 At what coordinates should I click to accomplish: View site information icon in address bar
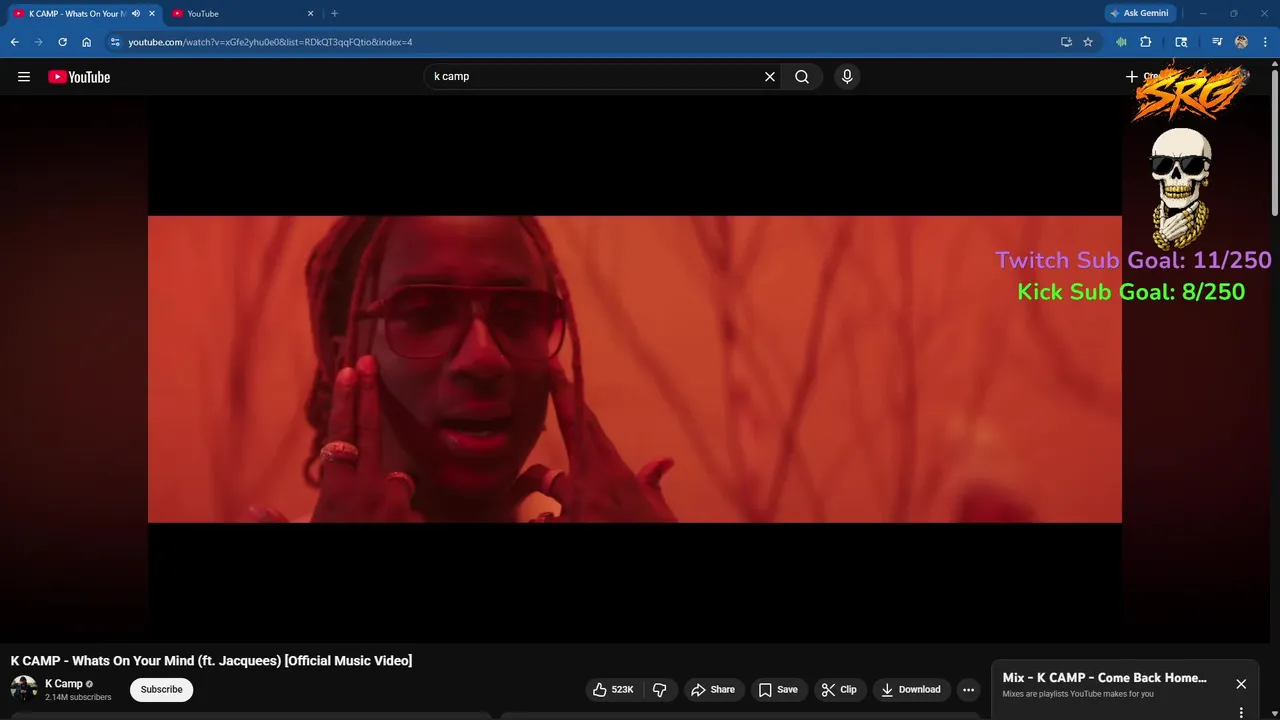pos(115,42)
